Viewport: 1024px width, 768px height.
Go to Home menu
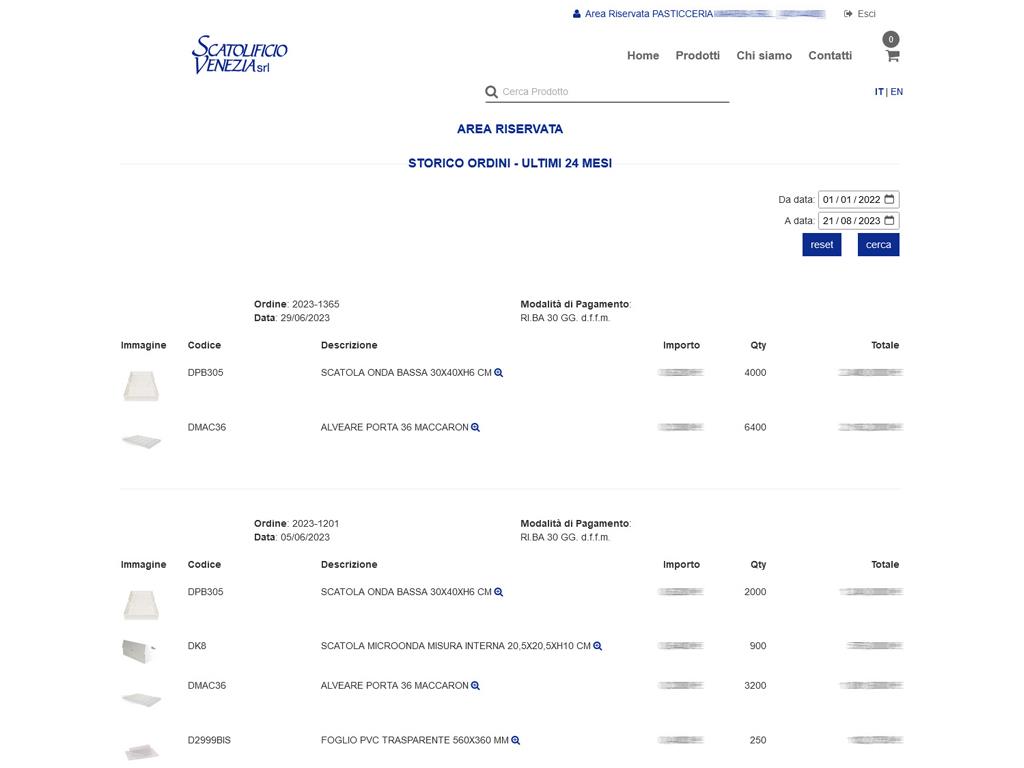[643, 56]
